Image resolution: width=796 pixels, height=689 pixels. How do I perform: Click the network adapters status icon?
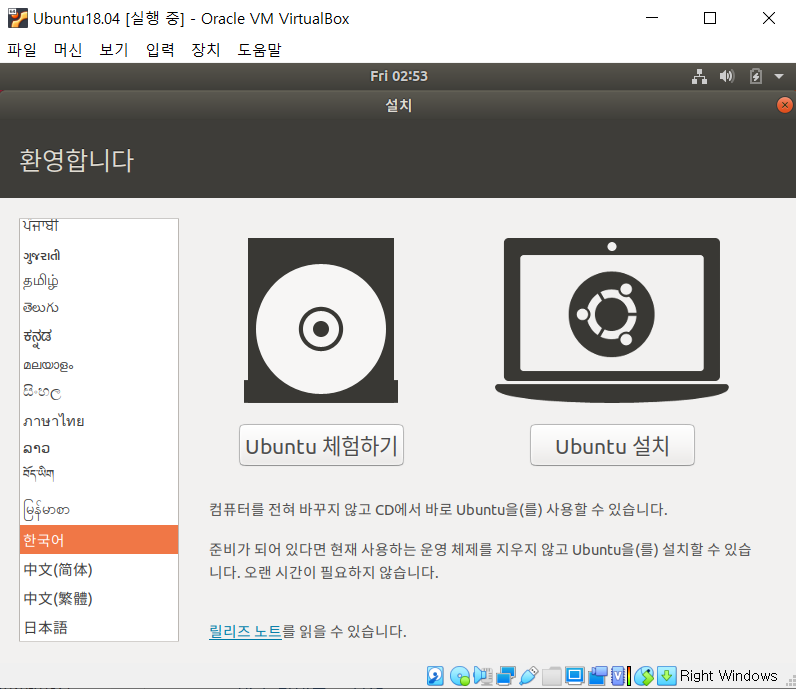click(506, 676)
